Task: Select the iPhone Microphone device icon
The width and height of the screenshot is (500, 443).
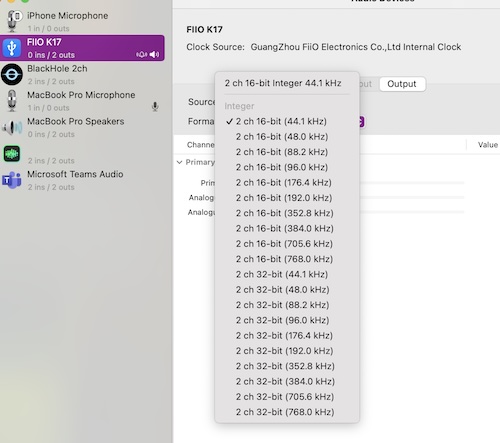Action: 13,21
